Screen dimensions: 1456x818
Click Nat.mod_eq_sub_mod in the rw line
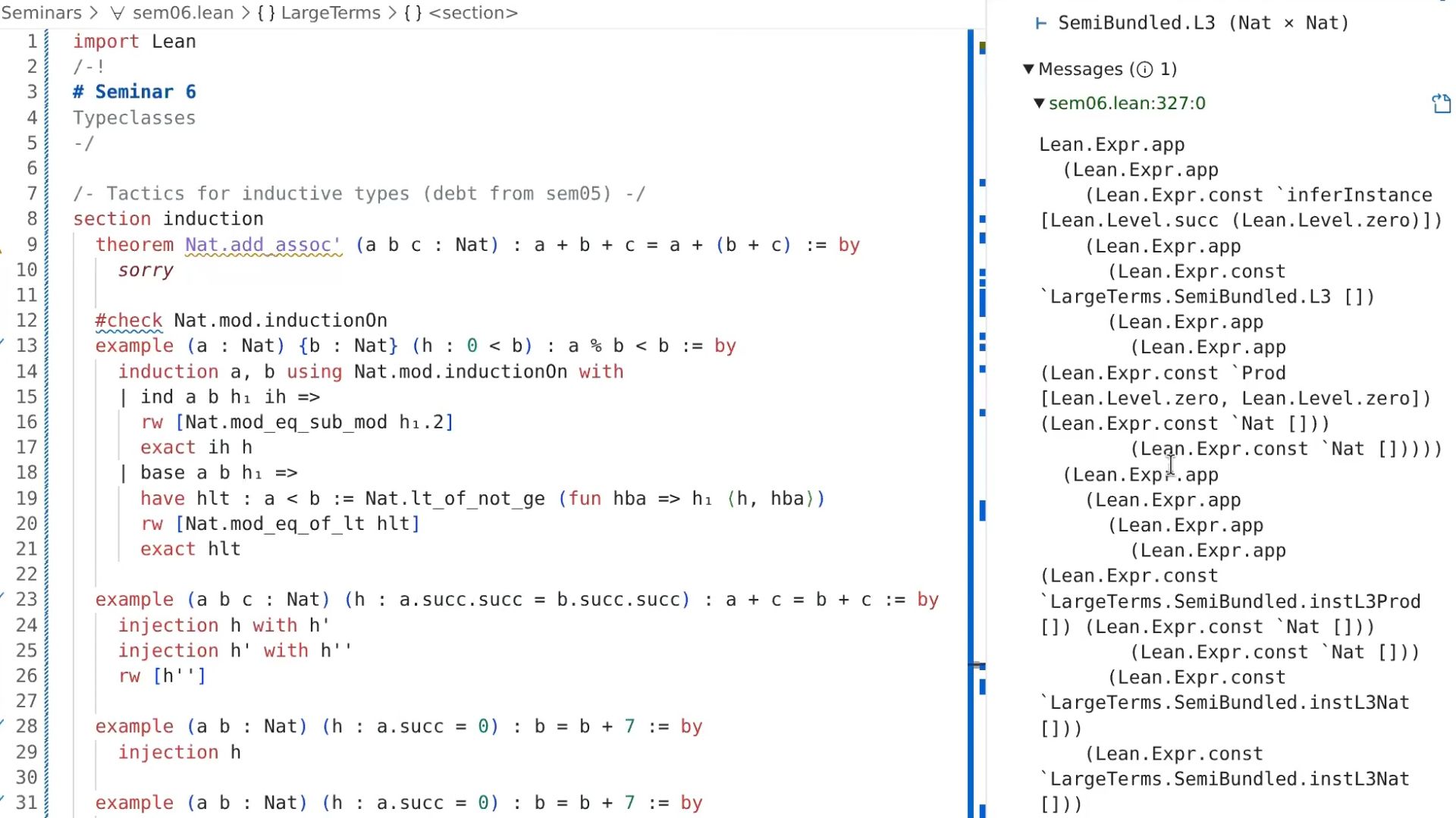286,422
